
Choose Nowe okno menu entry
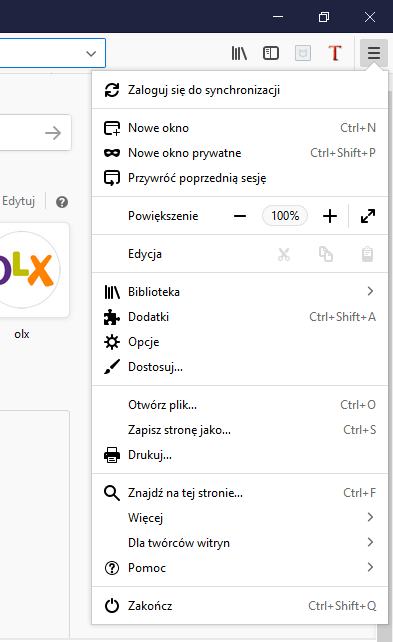point(240,128)
